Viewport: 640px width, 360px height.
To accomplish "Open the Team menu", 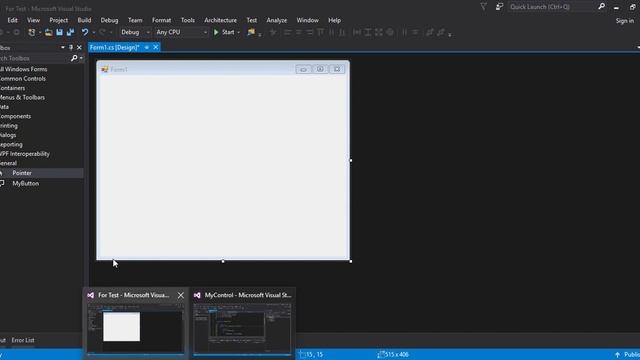I will coord(135,20).
